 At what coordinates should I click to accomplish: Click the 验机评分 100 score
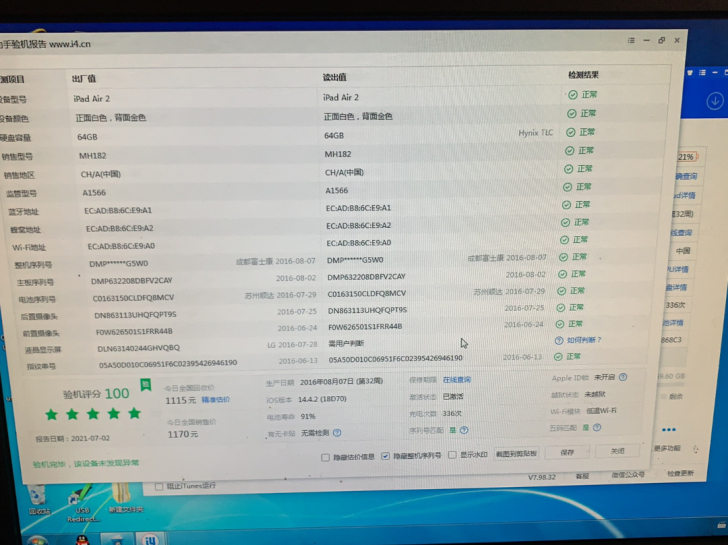pyautogui.click(x=96, y=394)
